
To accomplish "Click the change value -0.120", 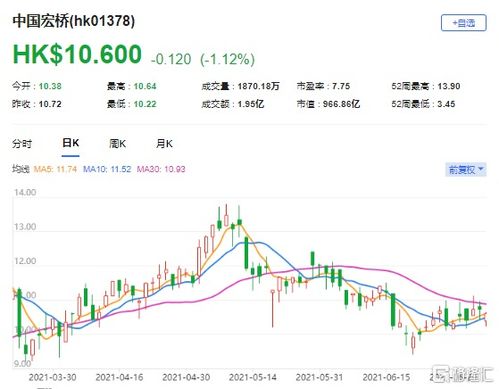I will point(171,59).
